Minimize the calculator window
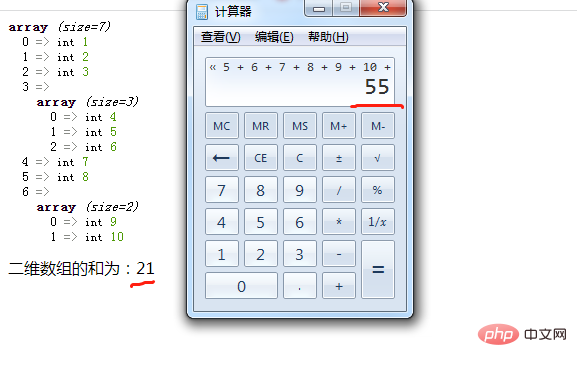 [319, 7]
